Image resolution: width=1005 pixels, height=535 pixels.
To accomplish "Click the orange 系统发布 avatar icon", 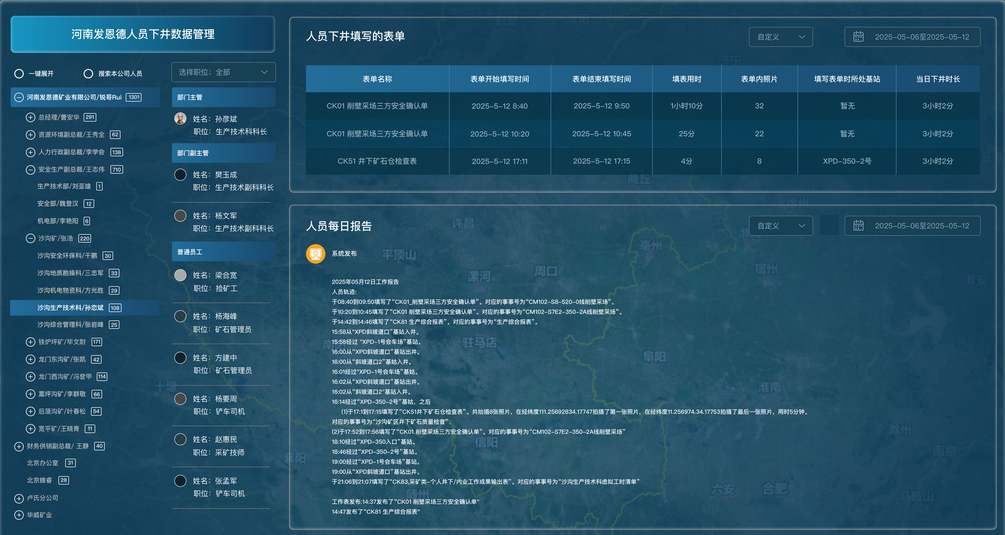I will (x=314, y=254).
